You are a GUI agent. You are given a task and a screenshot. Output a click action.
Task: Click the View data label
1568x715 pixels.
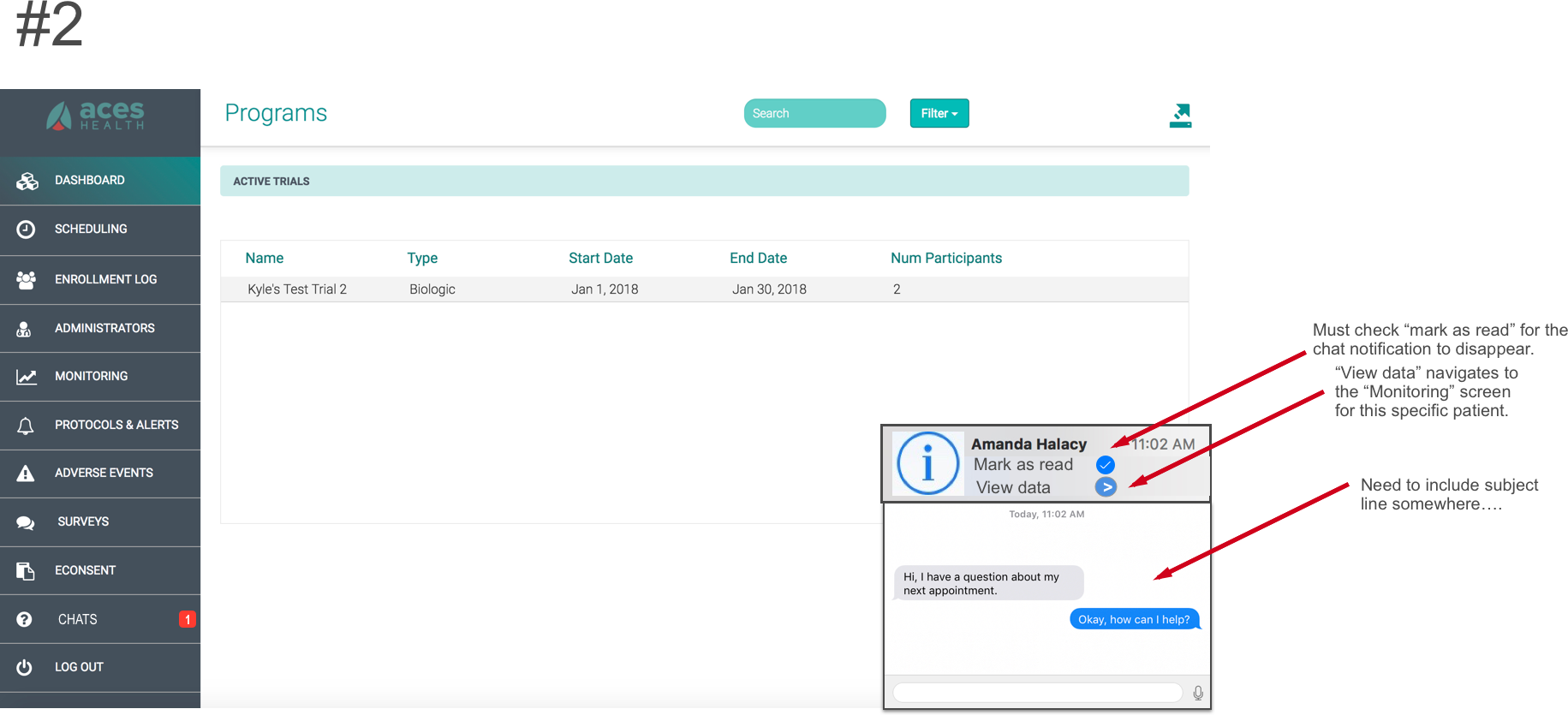[1013, 488]
